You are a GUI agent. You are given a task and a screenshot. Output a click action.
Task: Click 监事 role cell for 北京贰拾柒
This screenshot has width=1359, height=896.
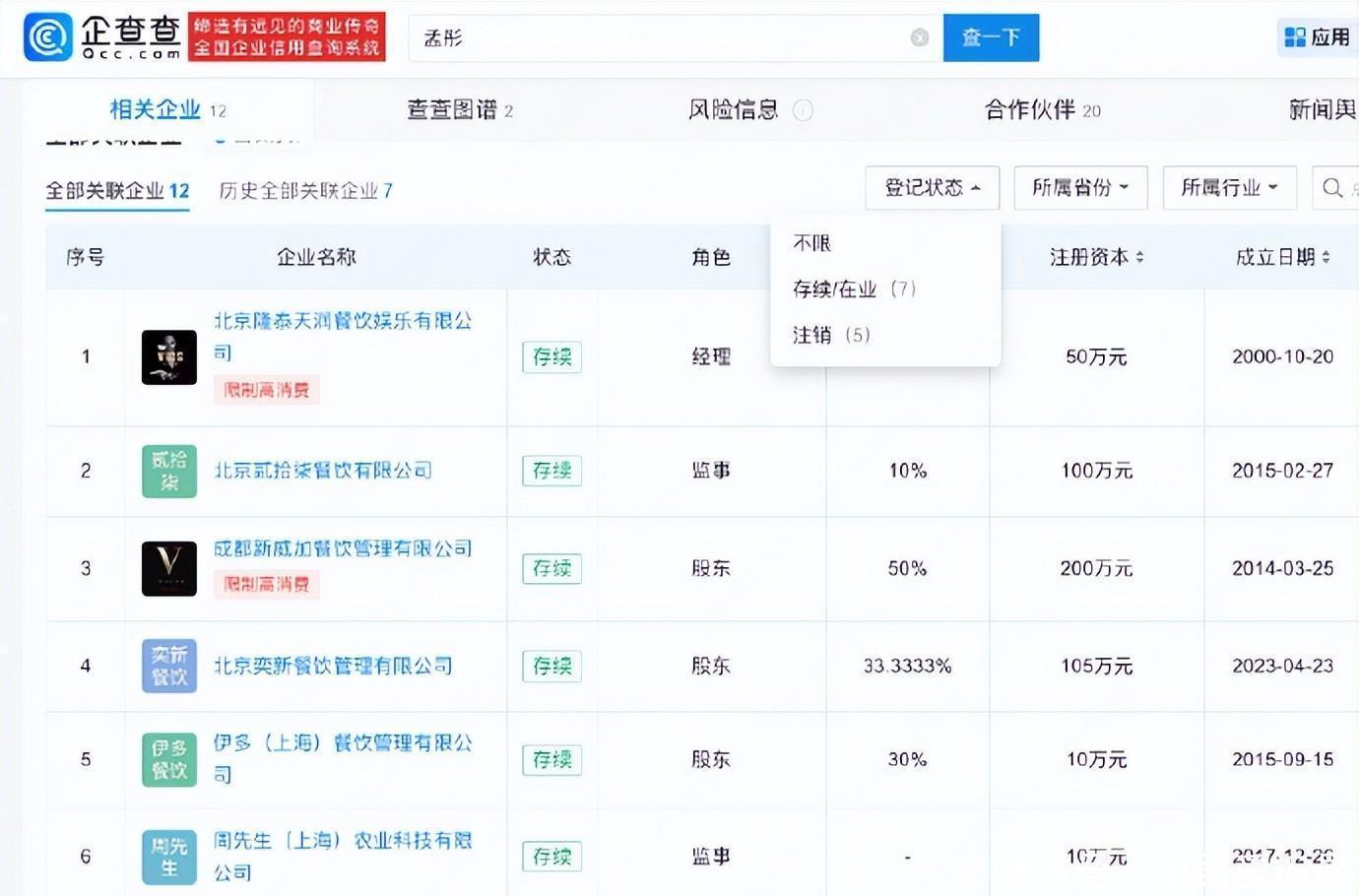coord(711,471)
